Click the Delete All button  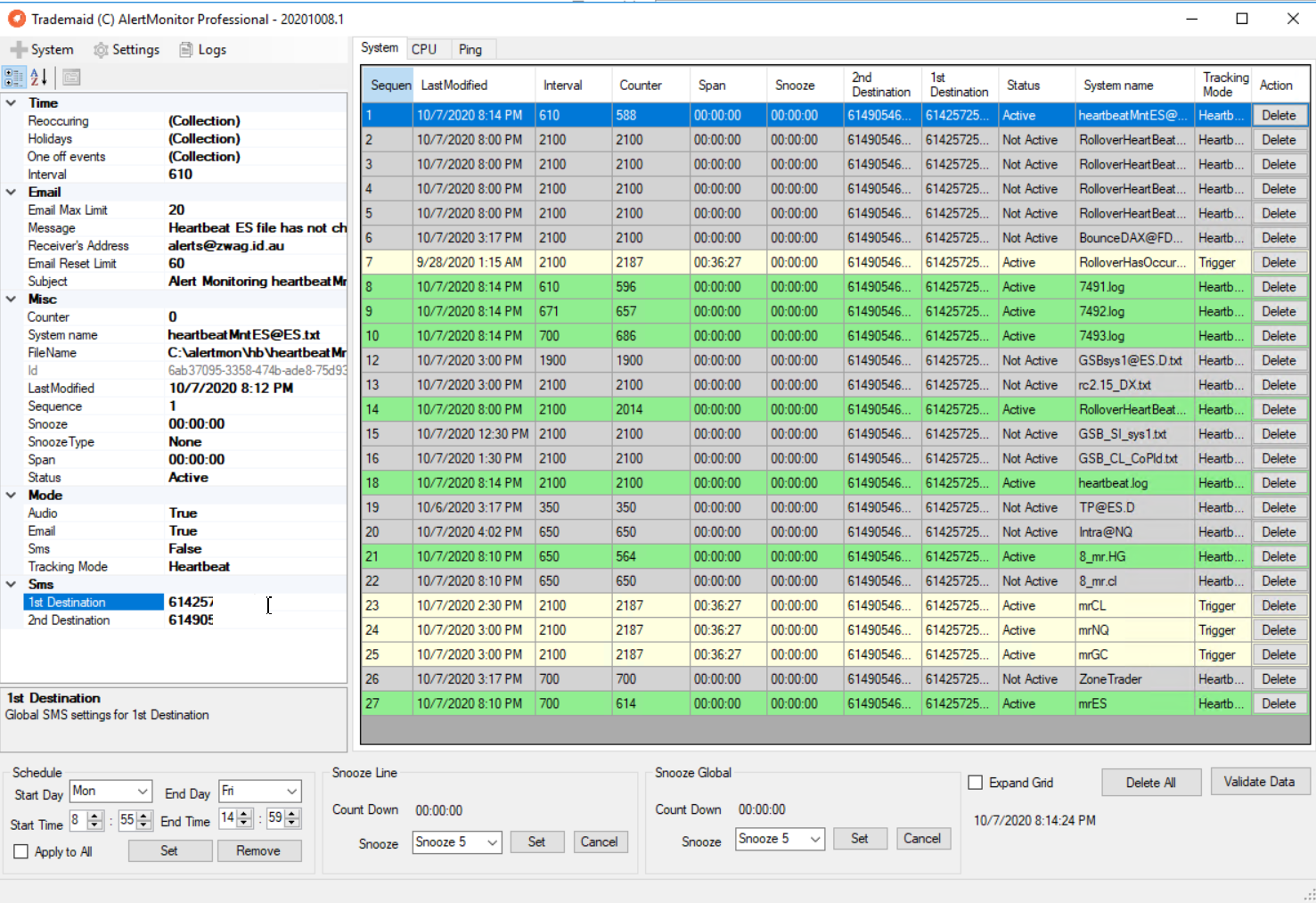point(1150,783)
